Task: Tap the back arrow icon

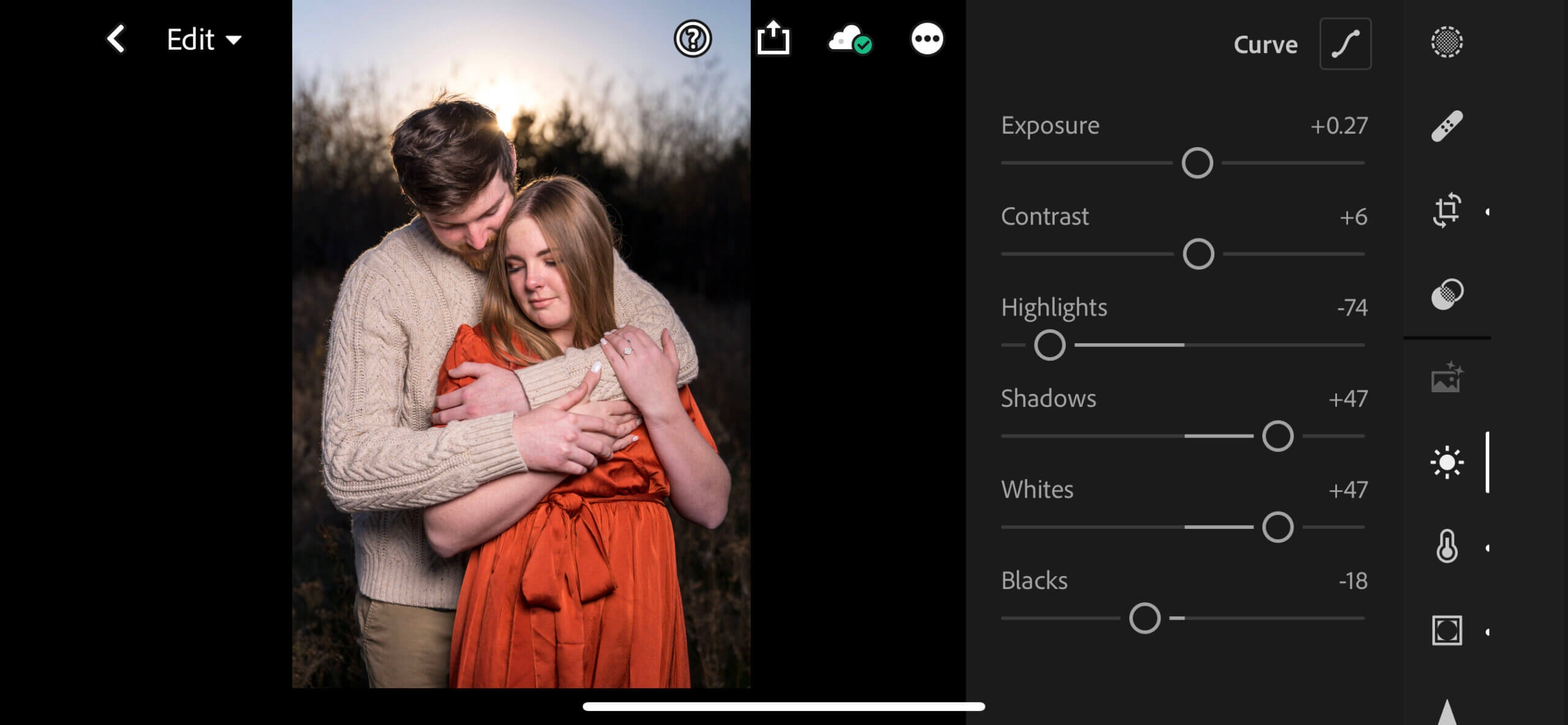Action: coord(116,40)
